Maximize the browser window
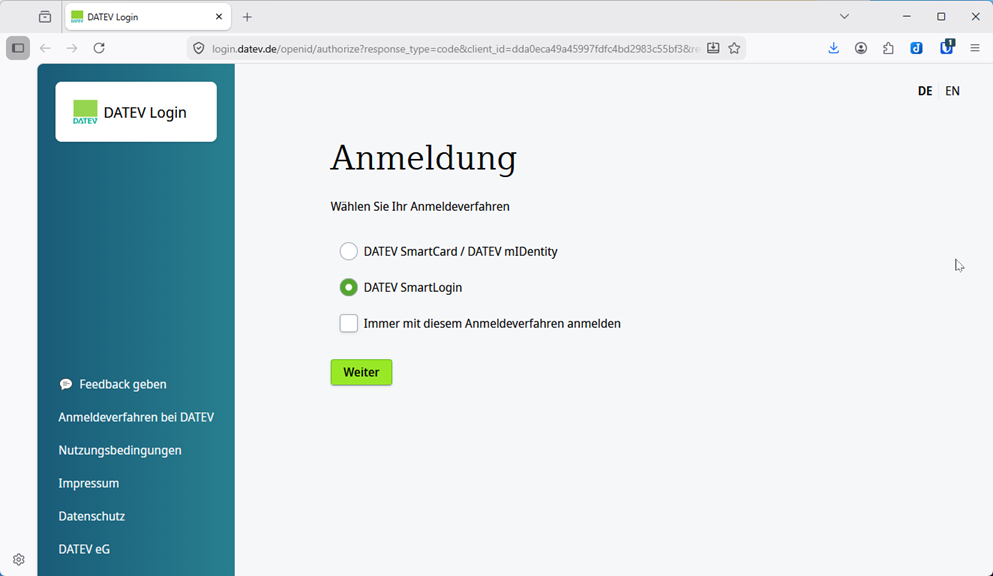 941,17
